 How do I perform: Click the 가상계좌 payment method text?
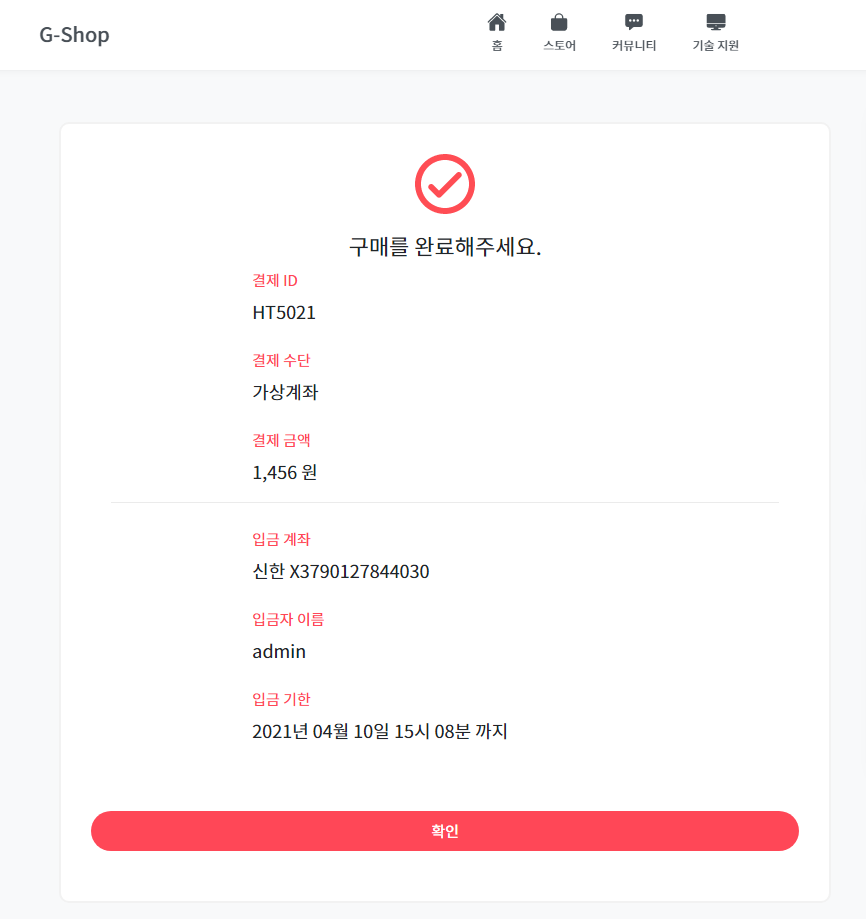click(x=285, y=392)
